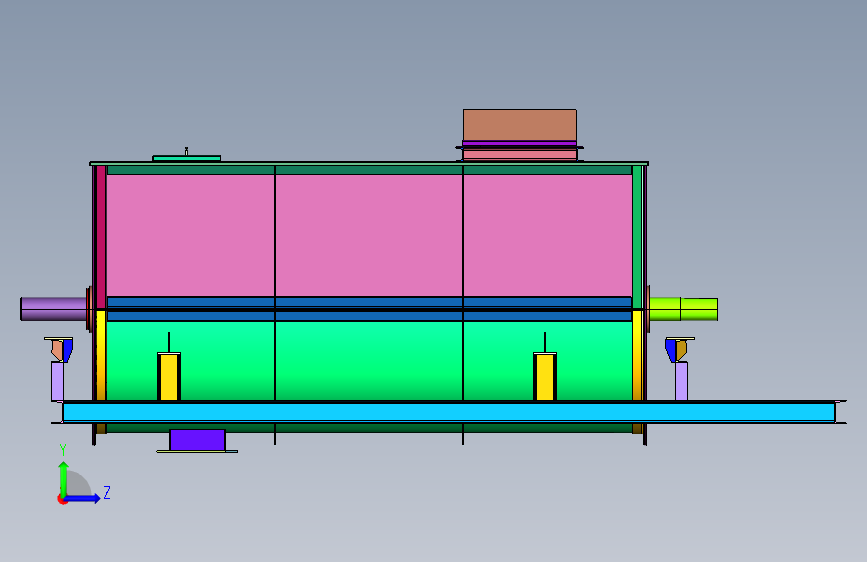The width and height of the screenshot is (867, 562).
Task: Select the magenta flange under the brown box
Action: click(x=520, y=143)
